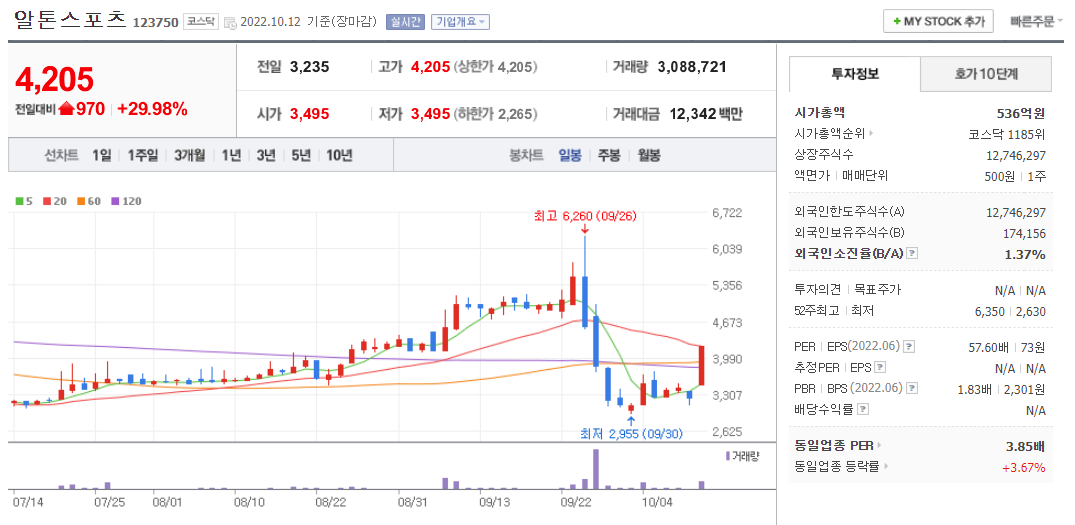Select the 1년 line chart period
This screenshot has height=525, width=1075.
pos(231,156)
